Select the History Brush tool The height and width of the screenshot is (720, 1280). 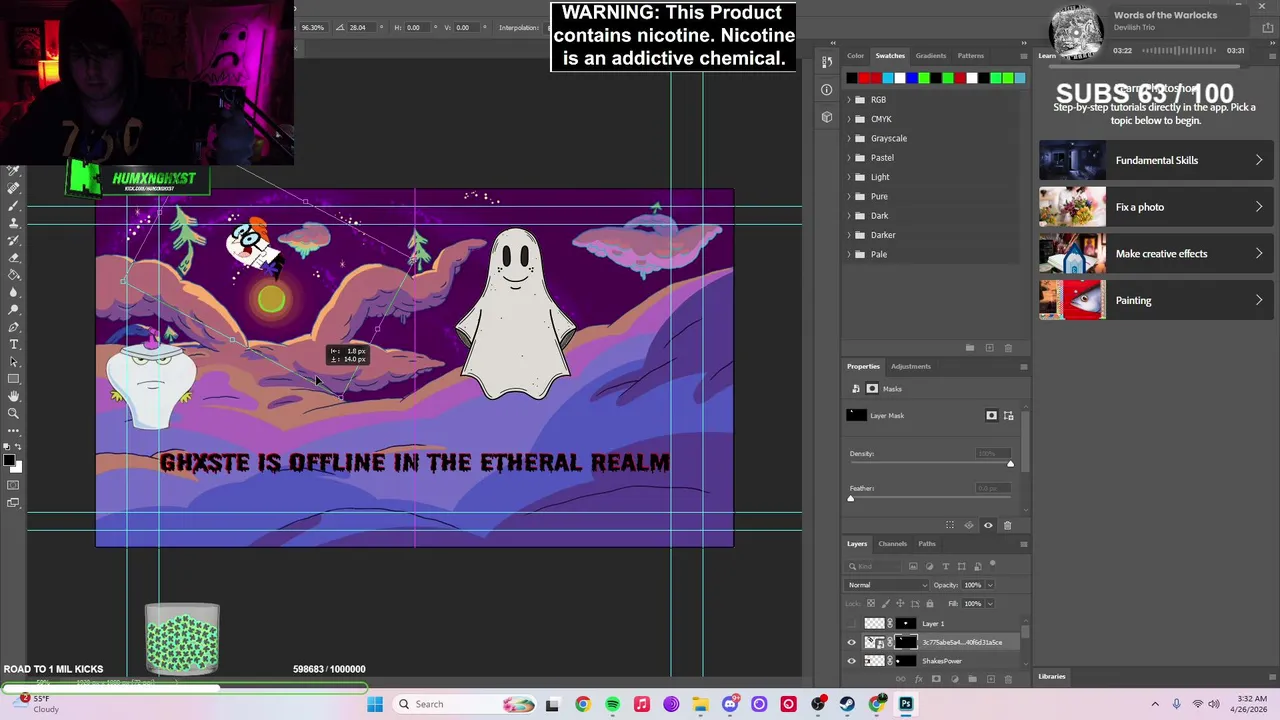click(14, 240)
